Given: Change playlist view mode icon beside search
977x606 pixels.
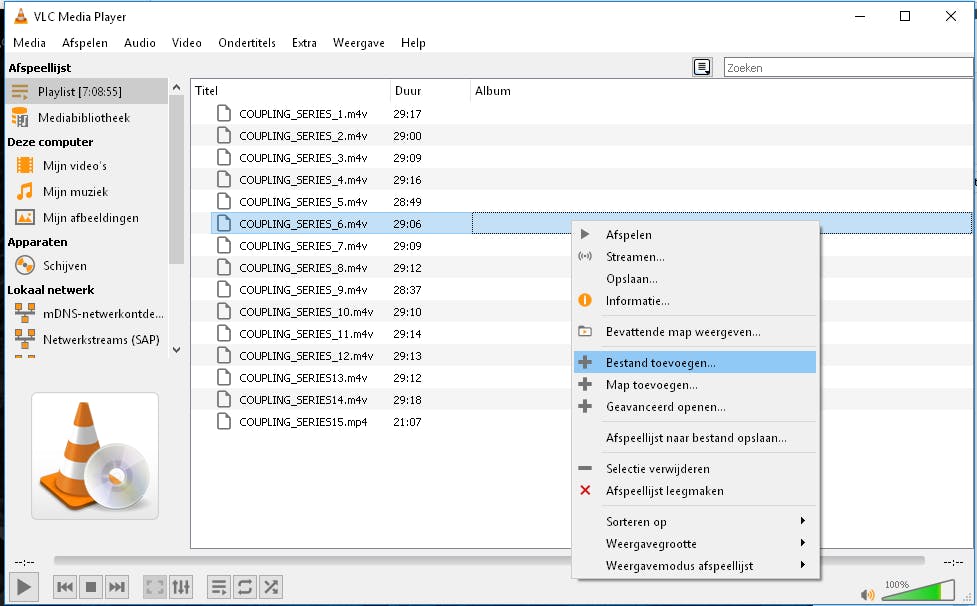Looking at the screenshot, I should (x=703, y=68).
